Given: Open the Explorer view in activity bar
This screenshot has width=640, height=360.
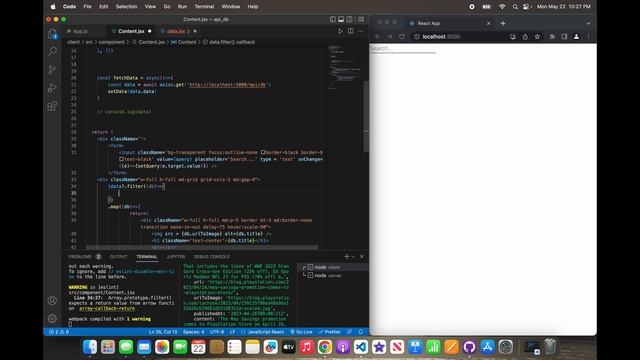Looking at the screenshot, I should click(x=52, y=34).
